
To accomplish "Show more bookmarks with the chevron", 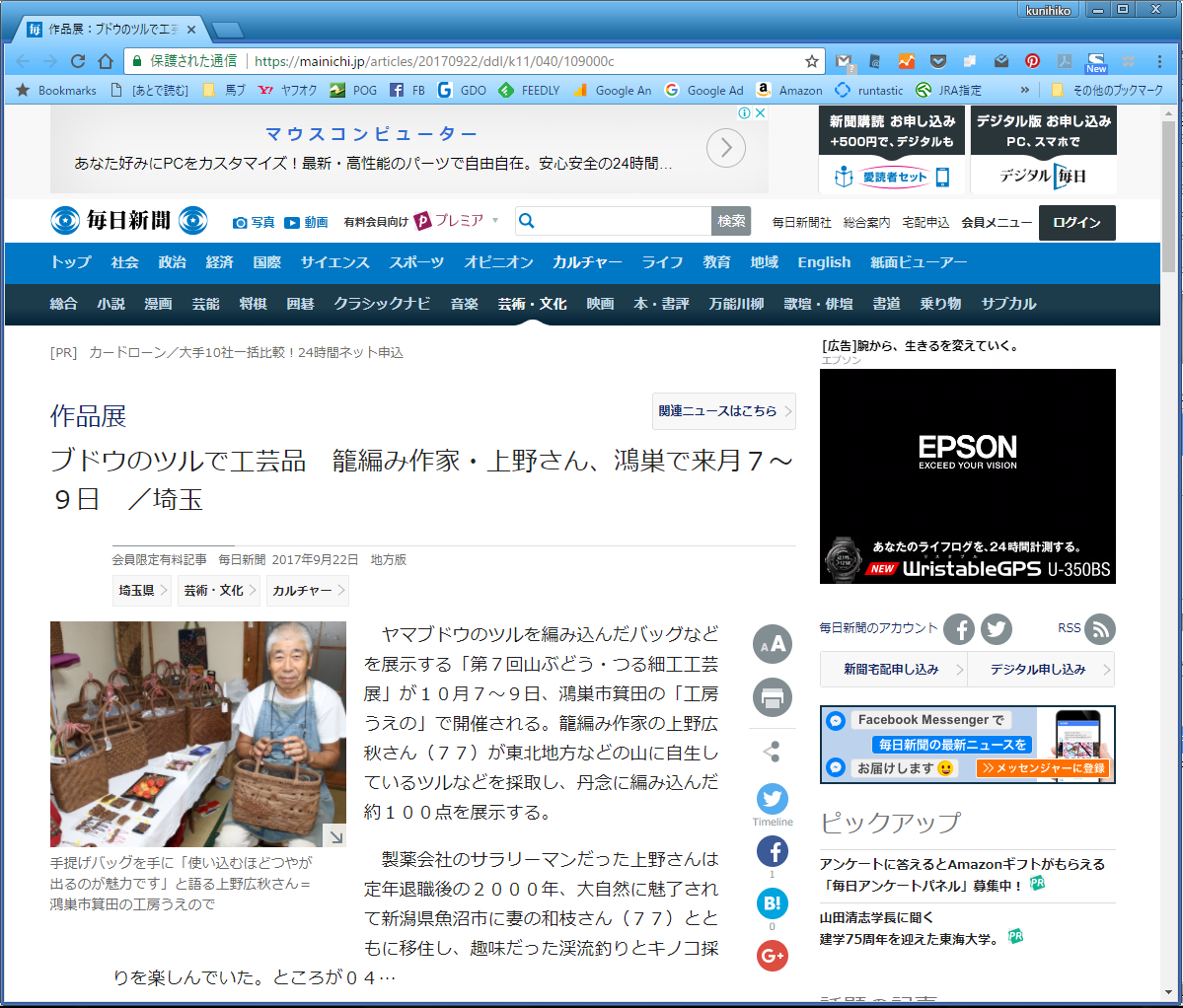I will 1024,90.
